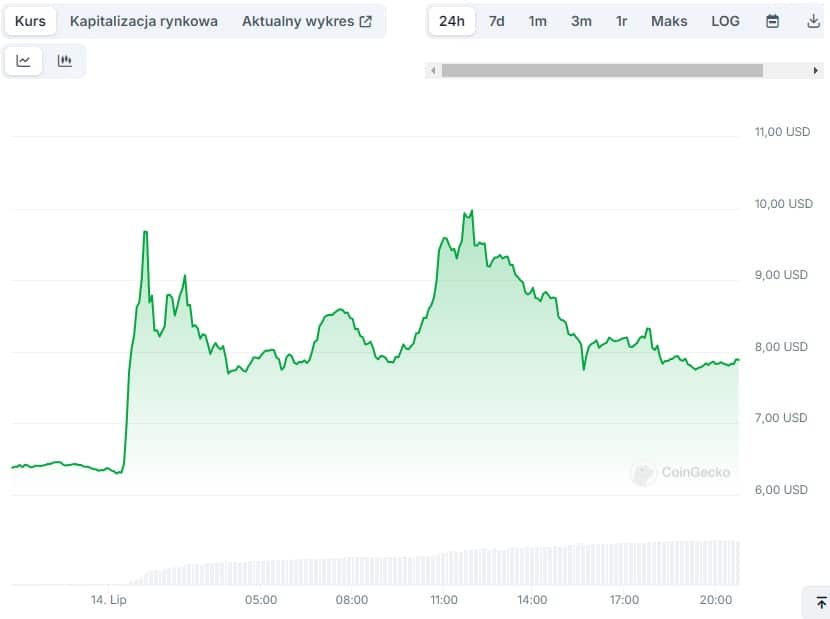Viewport: 830px width, 619px height.
Task: Show the 1r yearly range
Action: click(621, 21)
